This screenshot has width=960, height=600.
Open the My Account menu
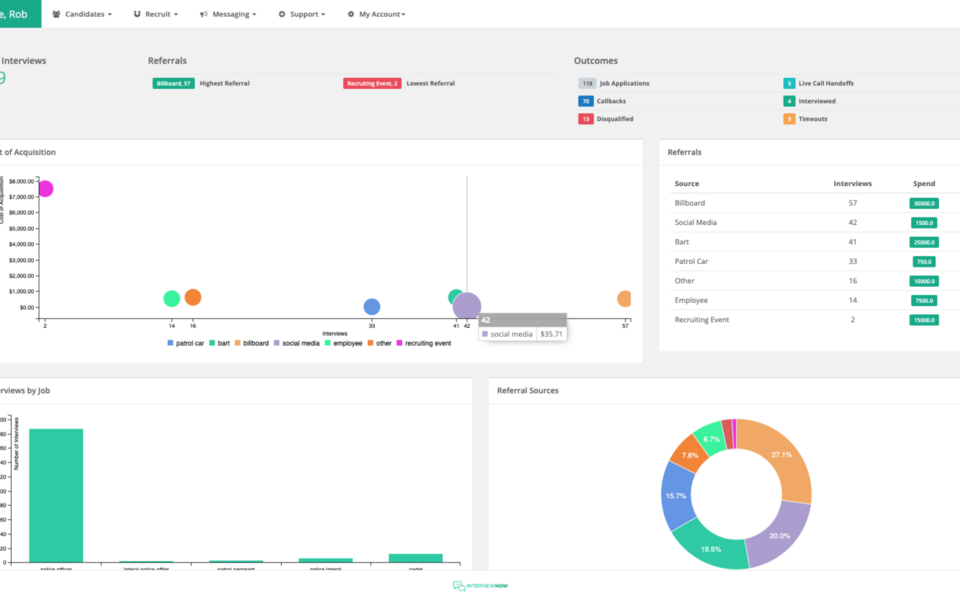(377, 14)
